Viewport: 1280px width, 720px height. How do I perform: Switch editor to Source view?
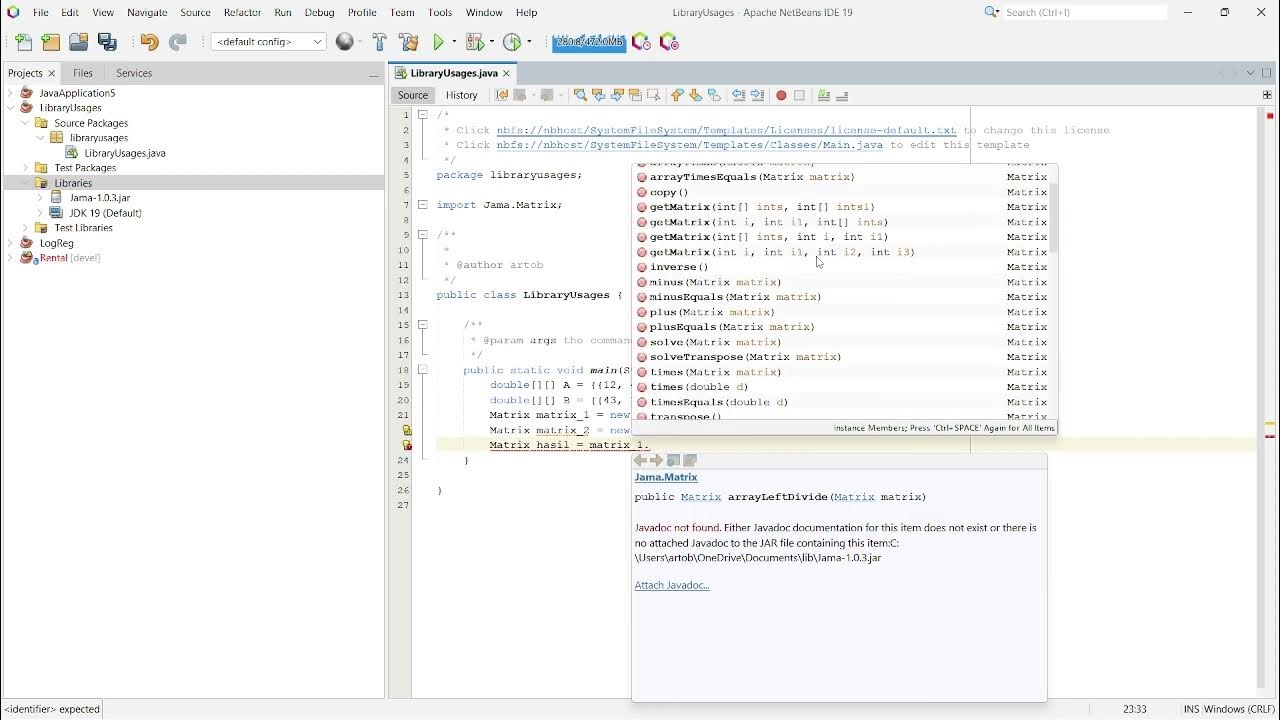tap(412, 95)
